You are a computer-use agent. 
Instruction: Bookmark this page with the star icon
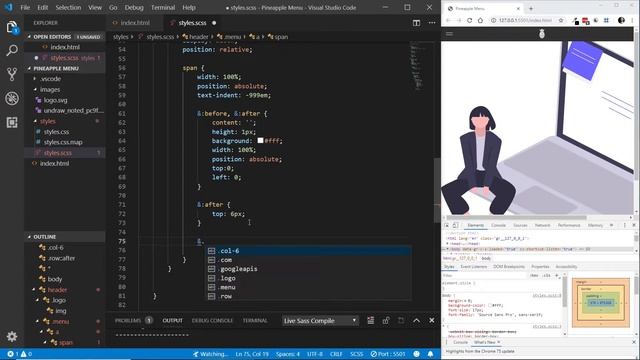(561, 20)
